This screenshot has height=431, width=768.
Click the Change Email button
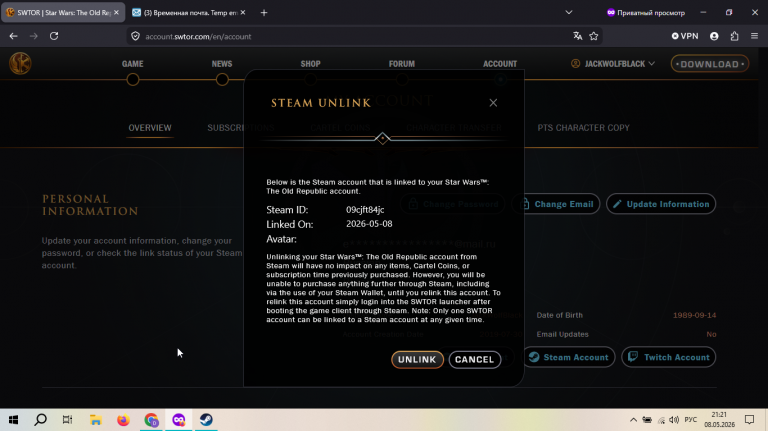tap(556, 204)
